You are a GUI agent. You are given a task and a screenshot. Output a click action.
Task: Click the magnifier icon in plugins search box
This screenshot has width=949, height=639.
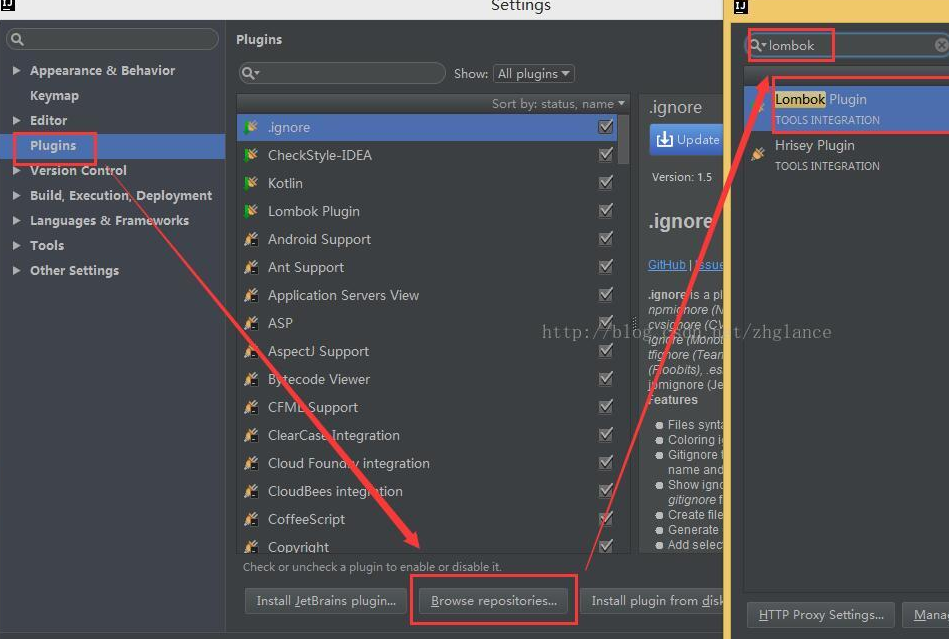(249, 73)
